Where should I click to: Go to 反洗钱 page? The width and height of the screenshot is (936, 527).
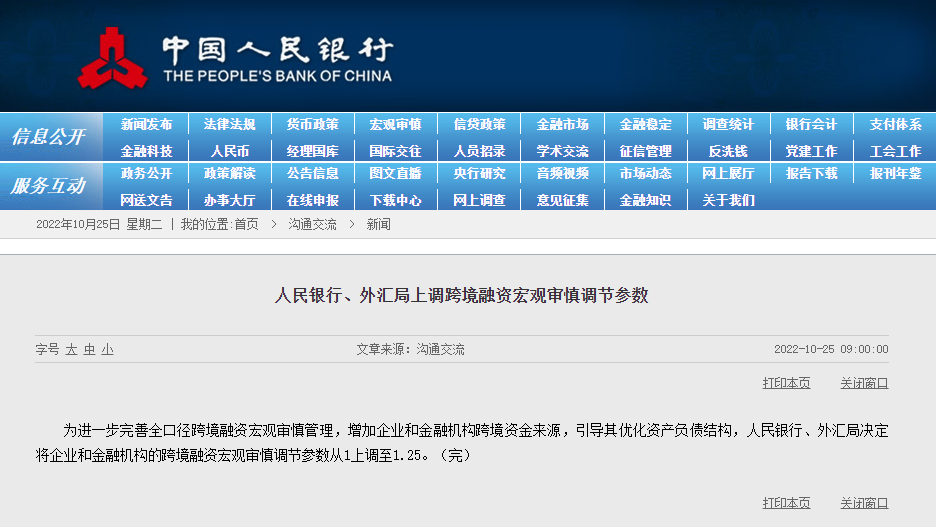point(728,151)
